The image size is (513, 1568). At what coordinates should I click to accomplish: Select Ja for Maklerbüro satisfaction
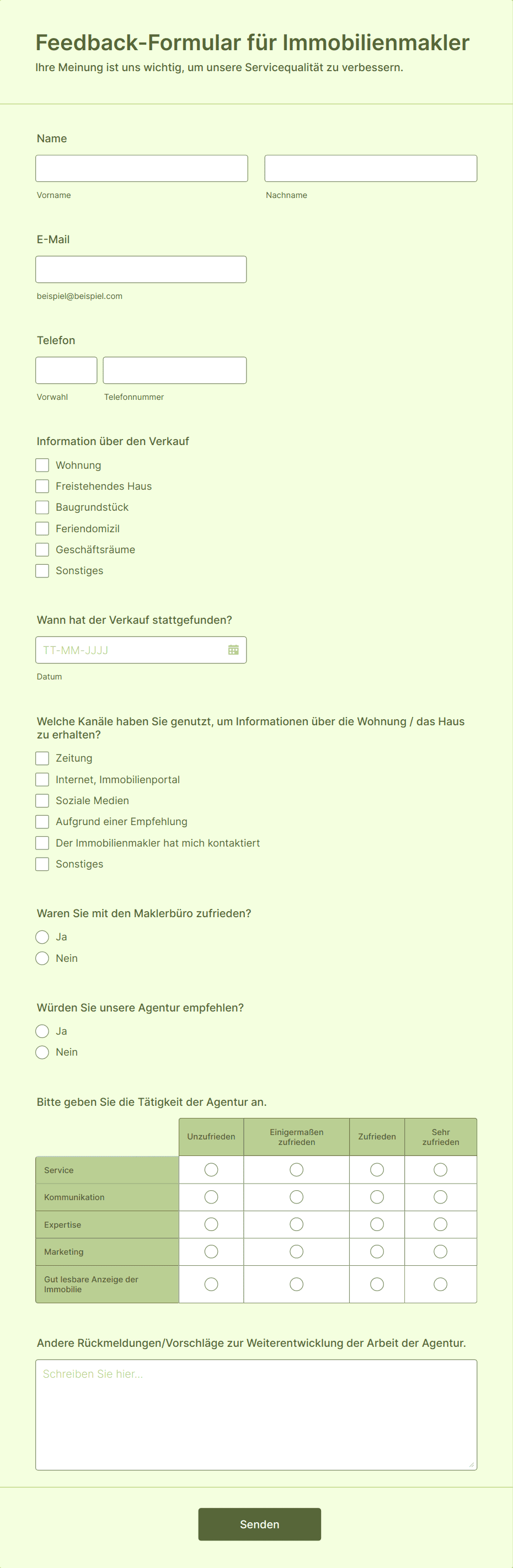pyautogui.click(x=42, y=937)
